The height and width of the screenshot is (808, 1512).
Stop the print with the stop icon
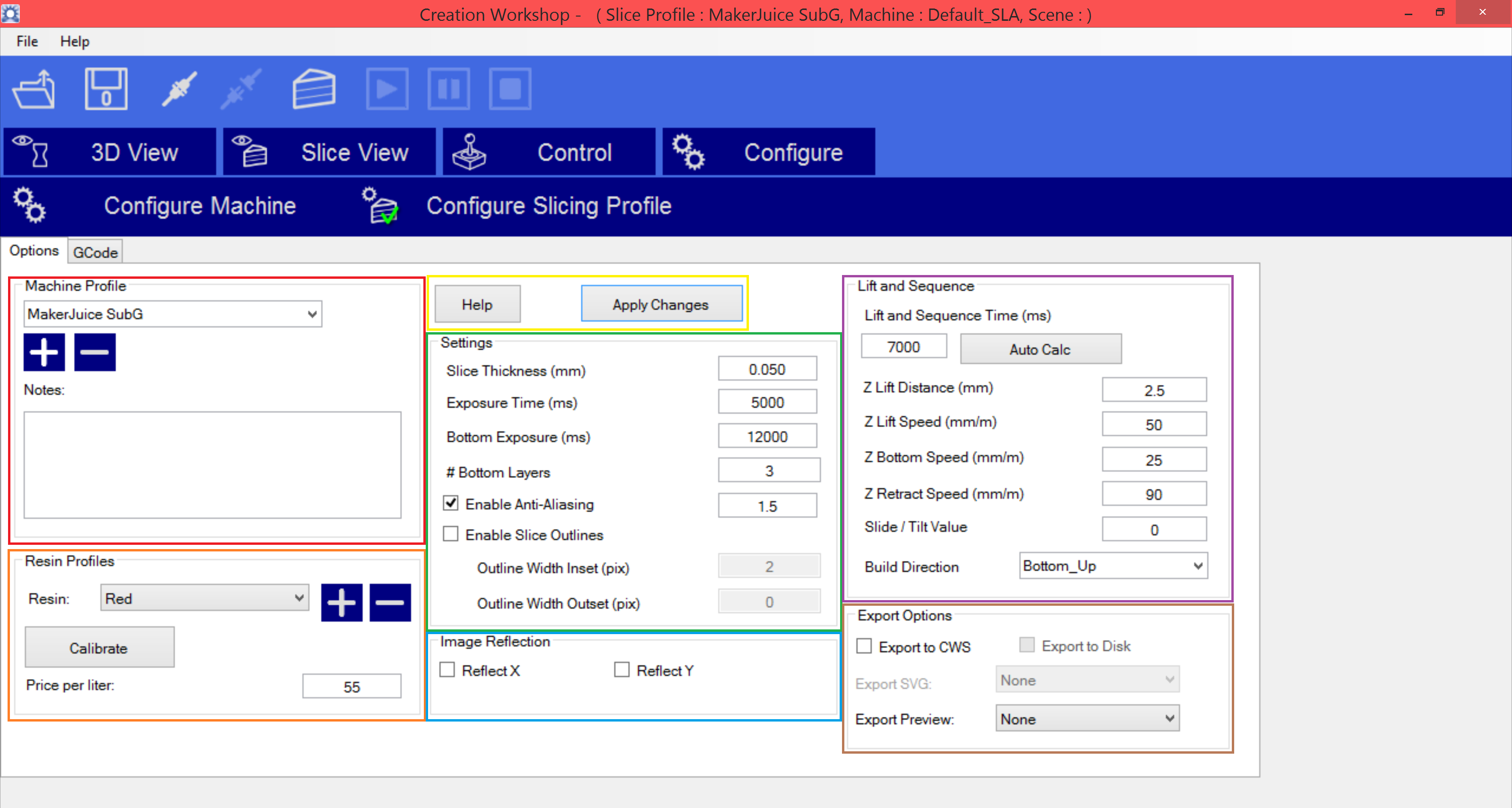pyautogui.click(x=510, y=89)
